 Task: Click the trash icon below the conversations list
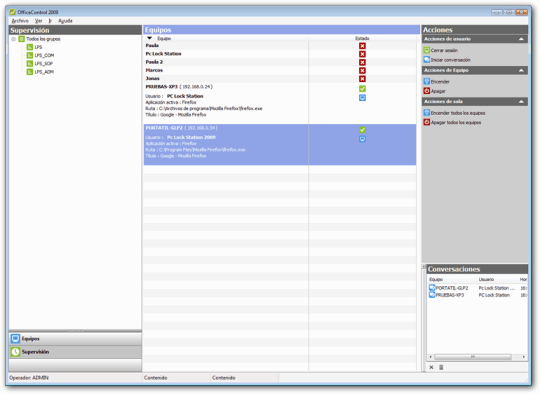pos(441,367)
